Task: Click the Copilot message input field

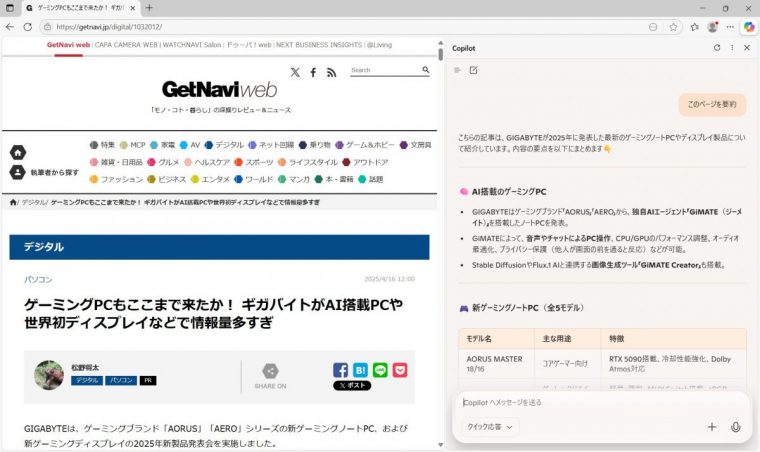Action: (601, 402)
